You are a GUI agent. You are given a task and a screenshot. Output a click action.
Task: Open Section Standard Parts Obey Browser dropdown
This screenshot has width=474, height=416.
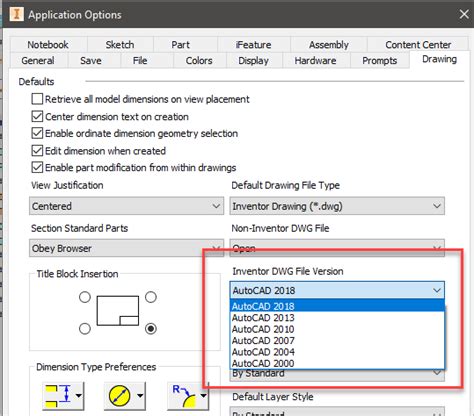point(126,248)
